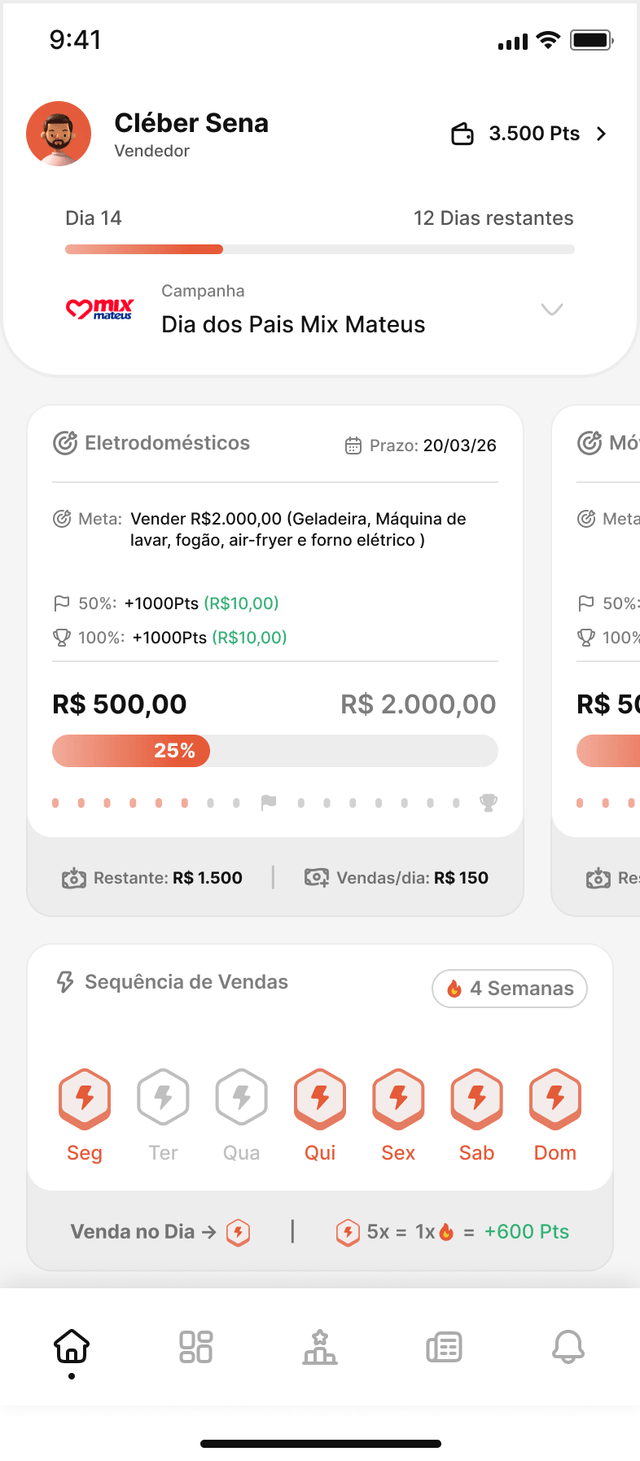Image resolution: width=640 pixels, height=1461 pixels.
Task: Toggle the Dom lightning streak badge
Action: click(x=555, y=1097)
